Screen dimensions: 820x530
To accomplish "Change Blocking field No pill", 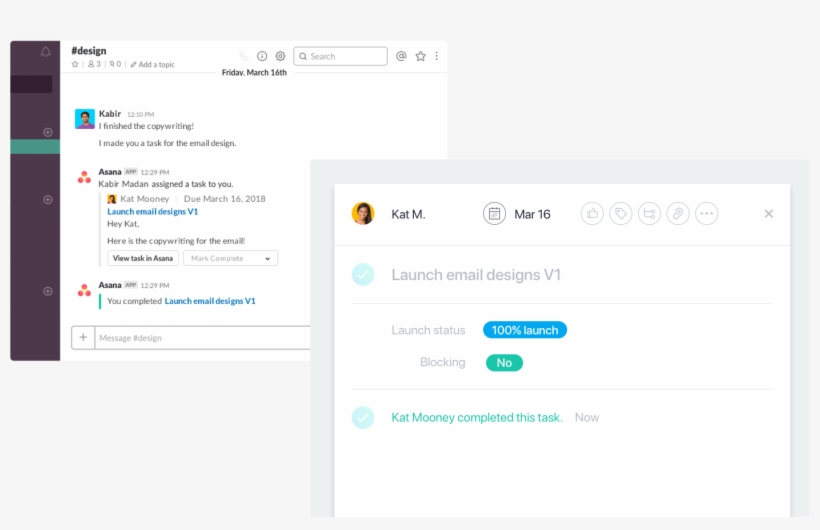I will point(504,363).
